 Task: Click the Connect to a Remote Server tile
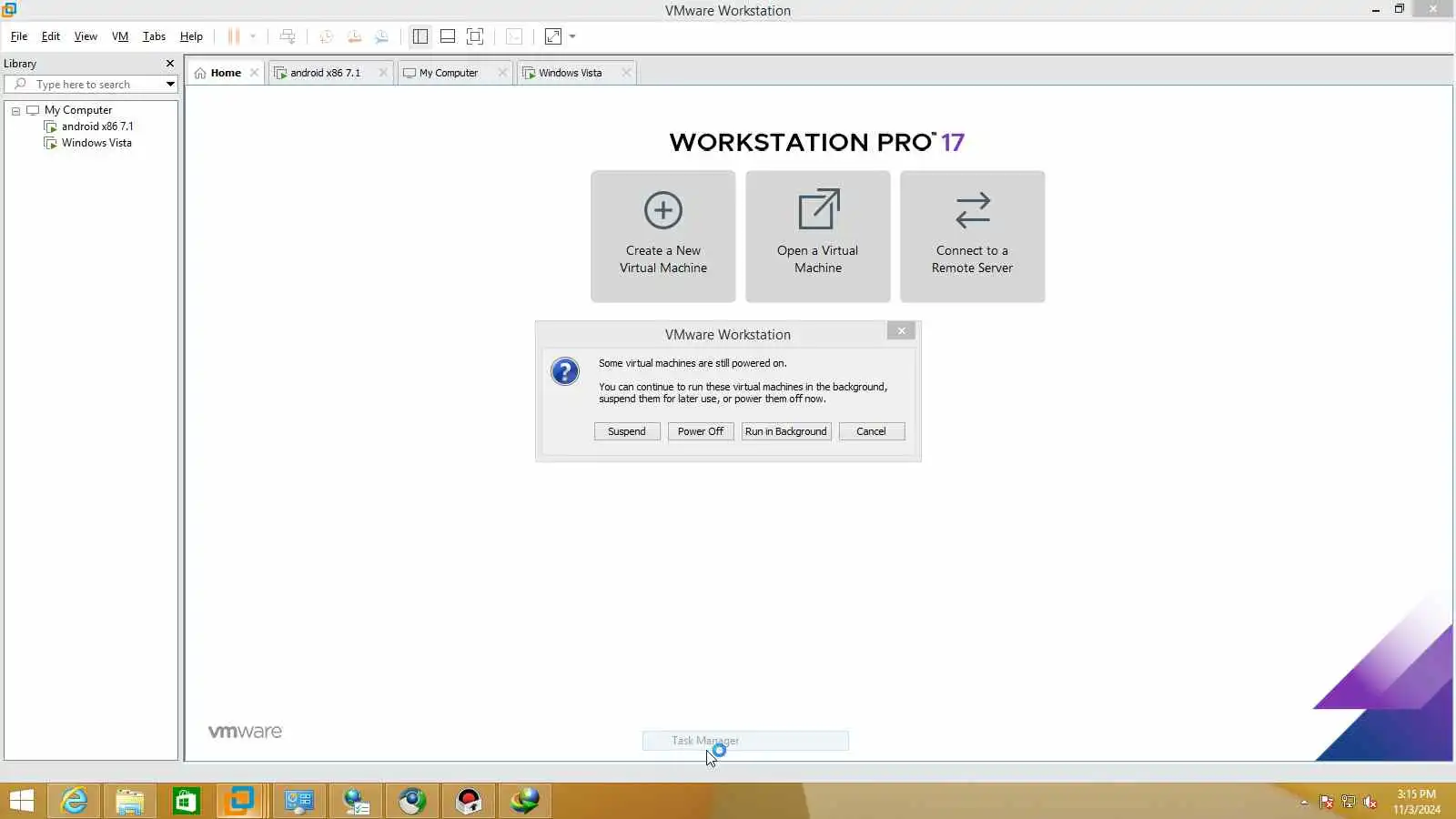973,237
